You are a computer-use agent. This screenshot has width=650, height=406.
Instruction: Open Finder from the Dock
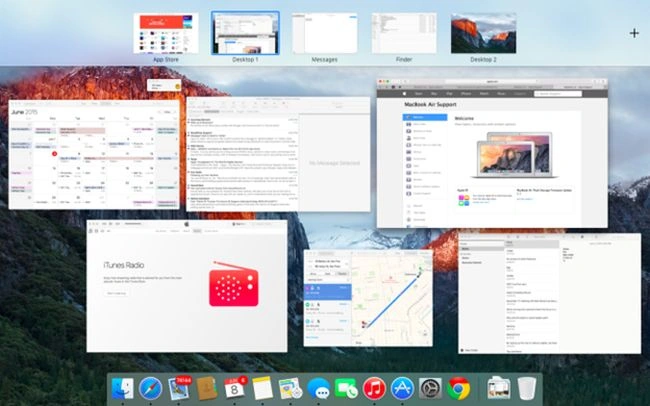[122, 389]
